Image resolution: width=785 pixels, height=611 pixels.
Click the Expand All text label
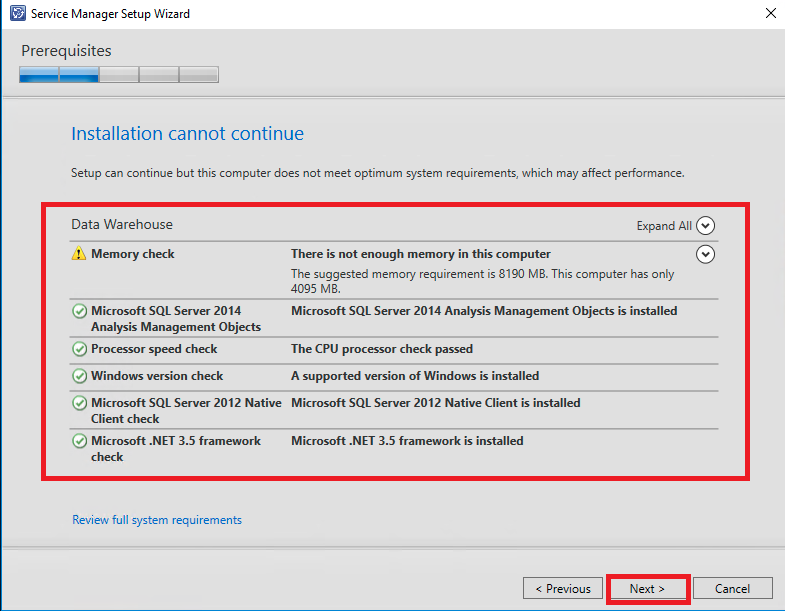(663, 226)
